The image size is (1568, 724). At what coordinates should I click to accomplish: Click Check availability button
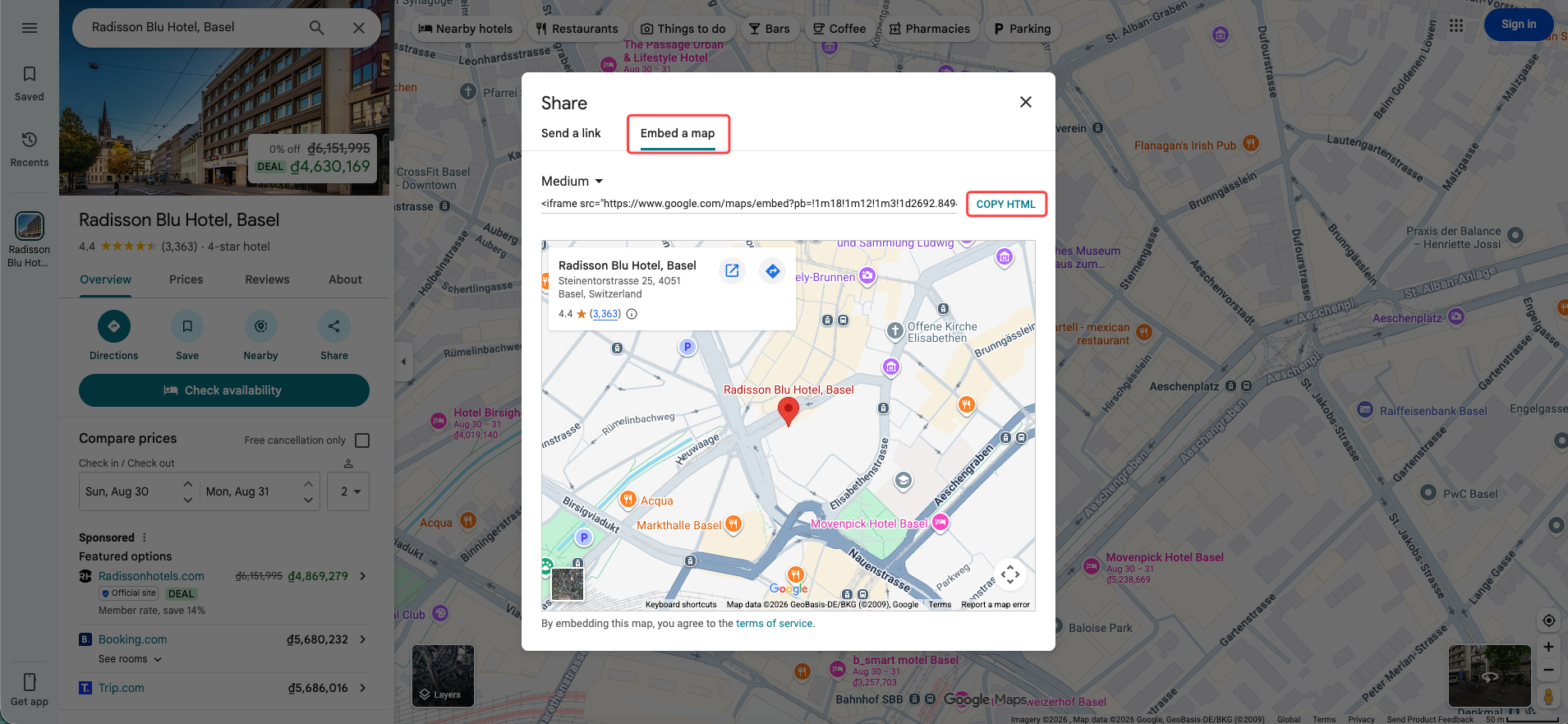pos(224,390)
